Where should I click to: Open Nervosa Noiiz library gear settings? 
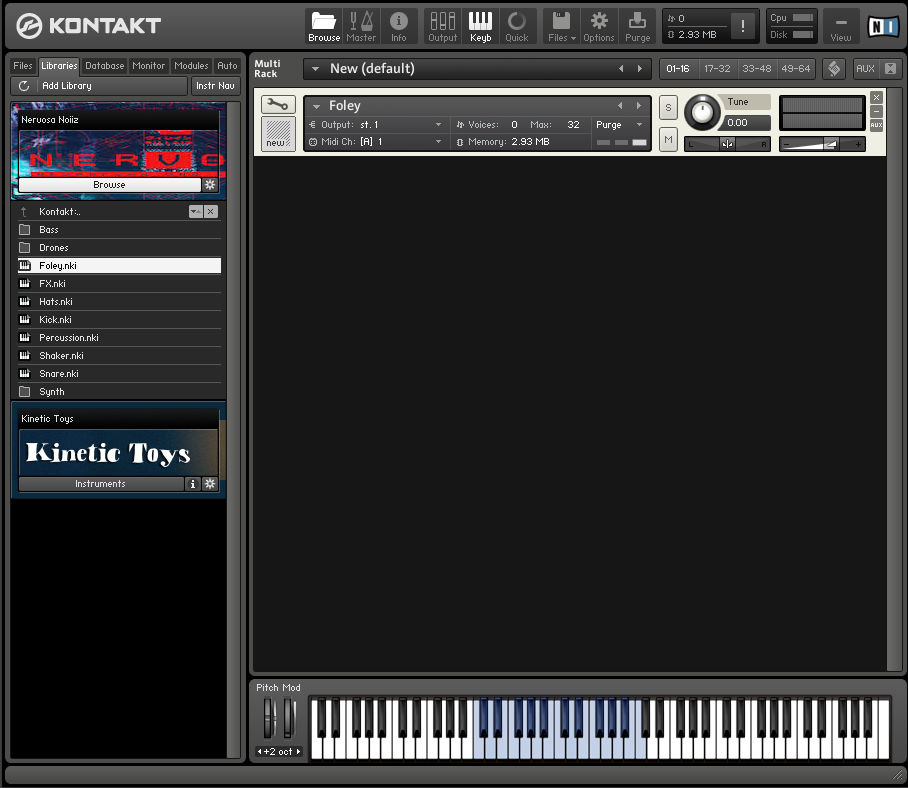(x=210, y=185)
